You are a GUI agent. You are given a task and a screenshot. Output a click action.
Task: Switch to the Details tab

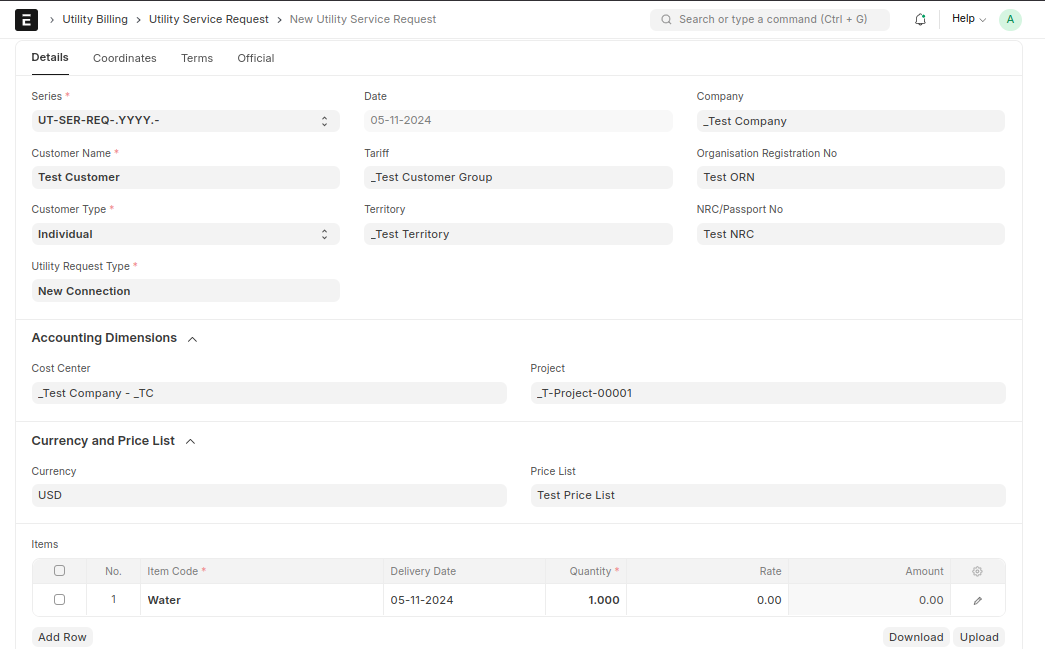50,57
